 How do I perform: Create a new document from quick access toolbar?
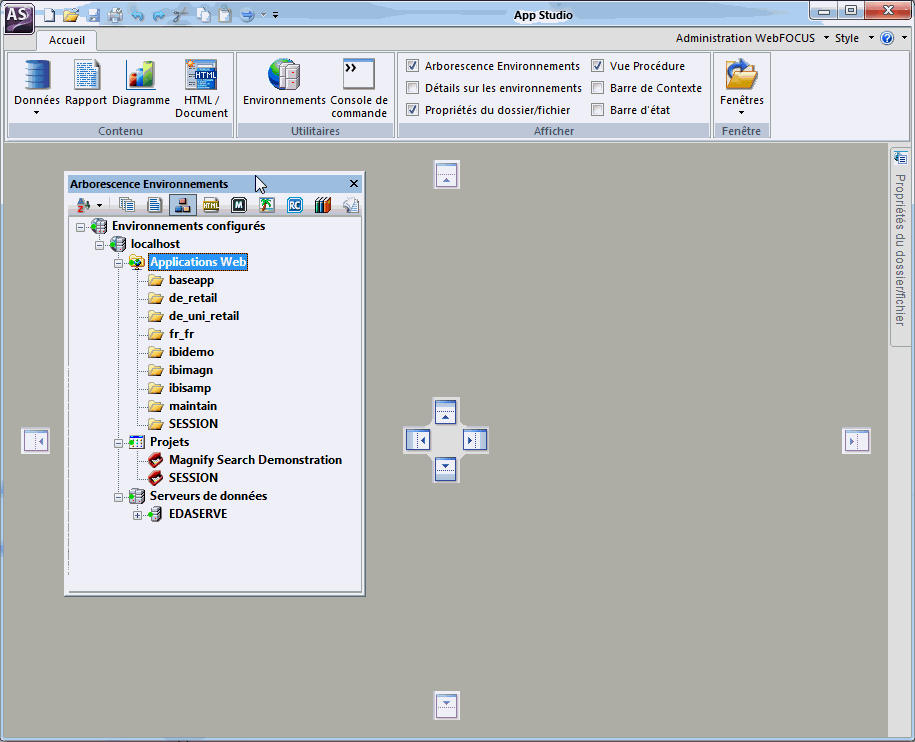[x=50, y=15]
